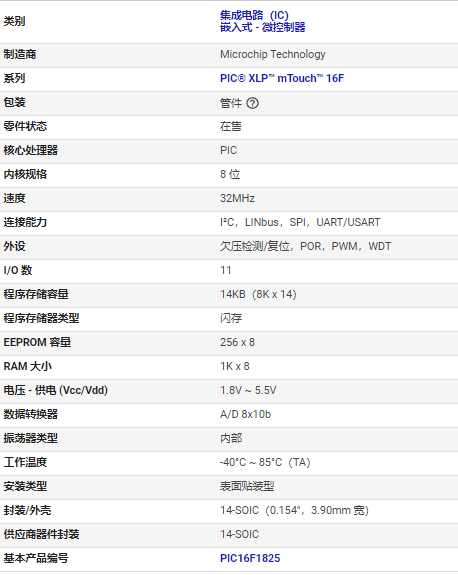The width and height of the screenshot is (458, 575).
Task: Click the 256 x 8 EEPROM value
Action: point(237,342)
